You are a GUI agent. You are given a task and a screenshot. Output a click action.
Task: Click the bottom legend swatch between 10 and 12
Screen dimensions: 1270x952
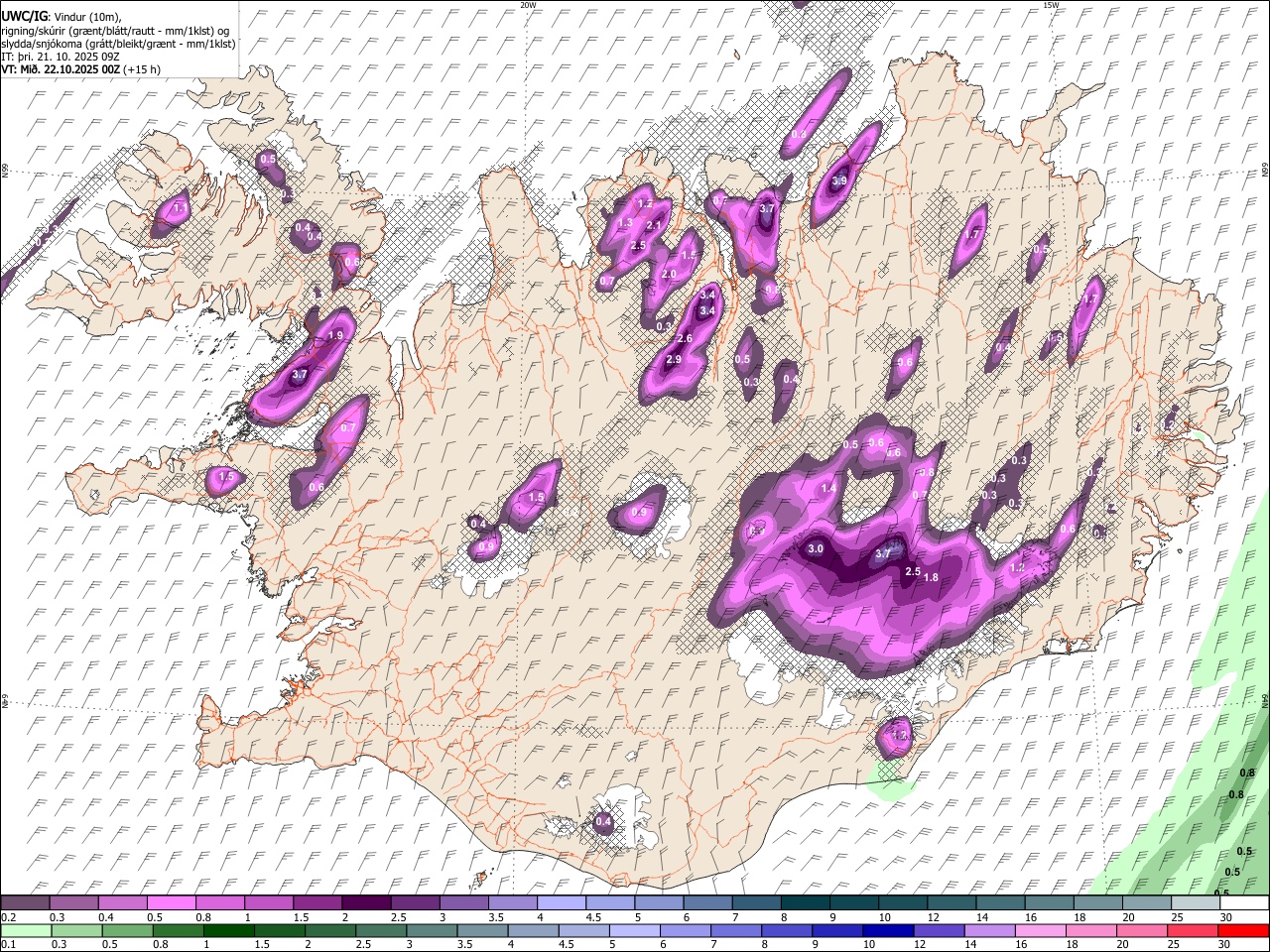tap(888, 931)
